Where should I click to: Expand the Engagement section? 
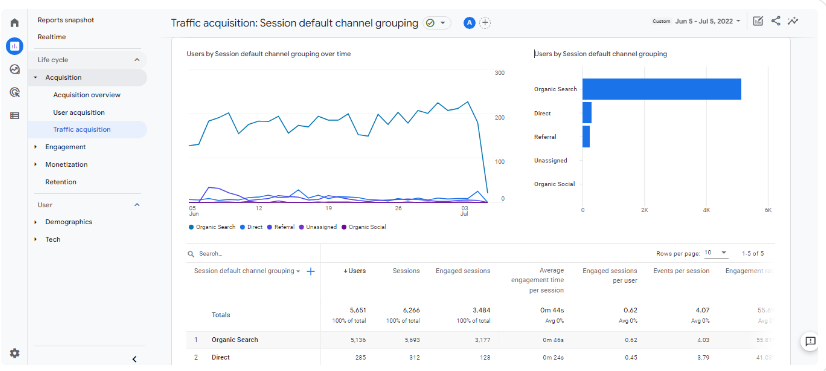(65, 147)
